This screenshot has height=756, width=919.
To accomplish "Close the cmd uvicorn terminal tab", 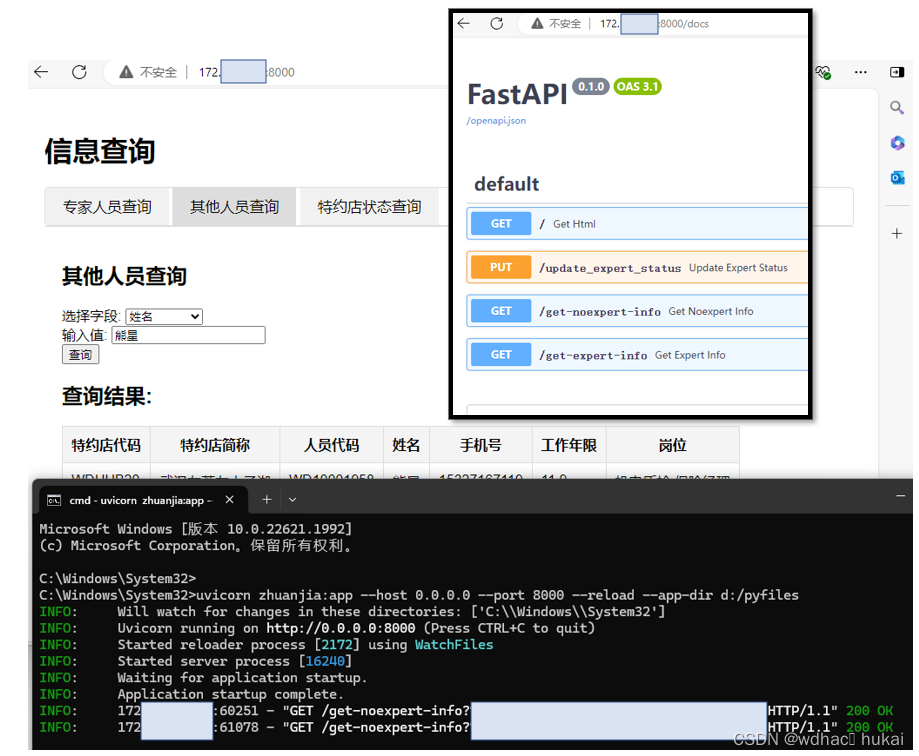I will pyautogui.click(x=230, y=499).
